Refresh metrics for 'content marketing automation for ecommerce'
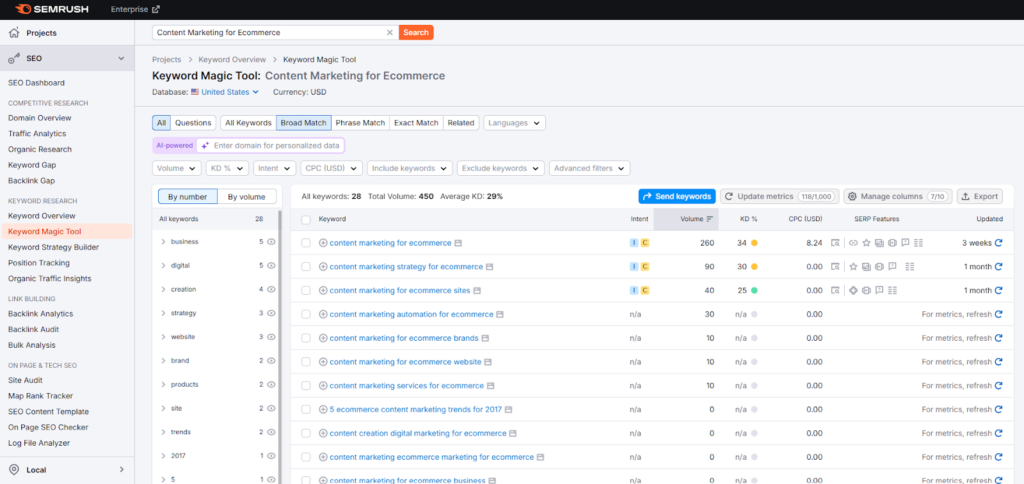The image size is (1024, 484). pos(998,314)
